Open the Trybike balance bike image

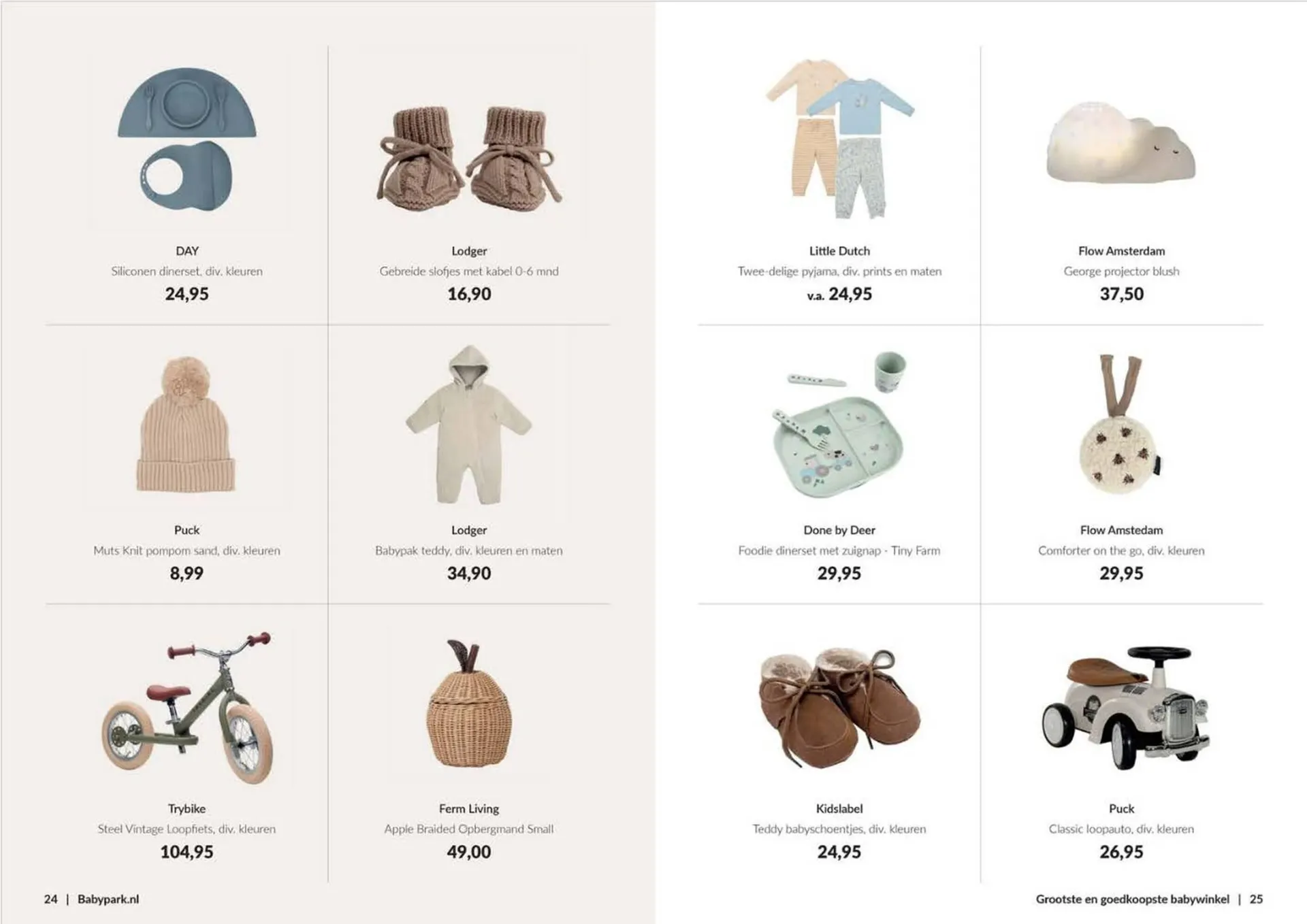tap(187, 708)
